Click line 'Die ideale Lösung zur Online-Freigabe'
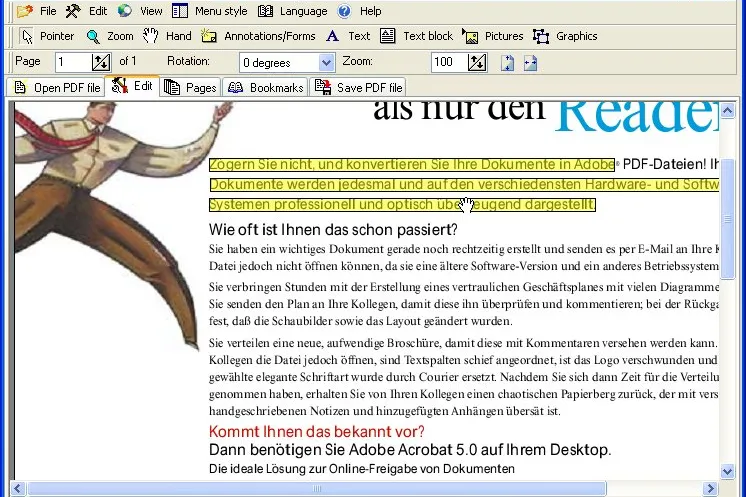The width and height of the screenshot is (746, 497). click(x=362, y=469)
